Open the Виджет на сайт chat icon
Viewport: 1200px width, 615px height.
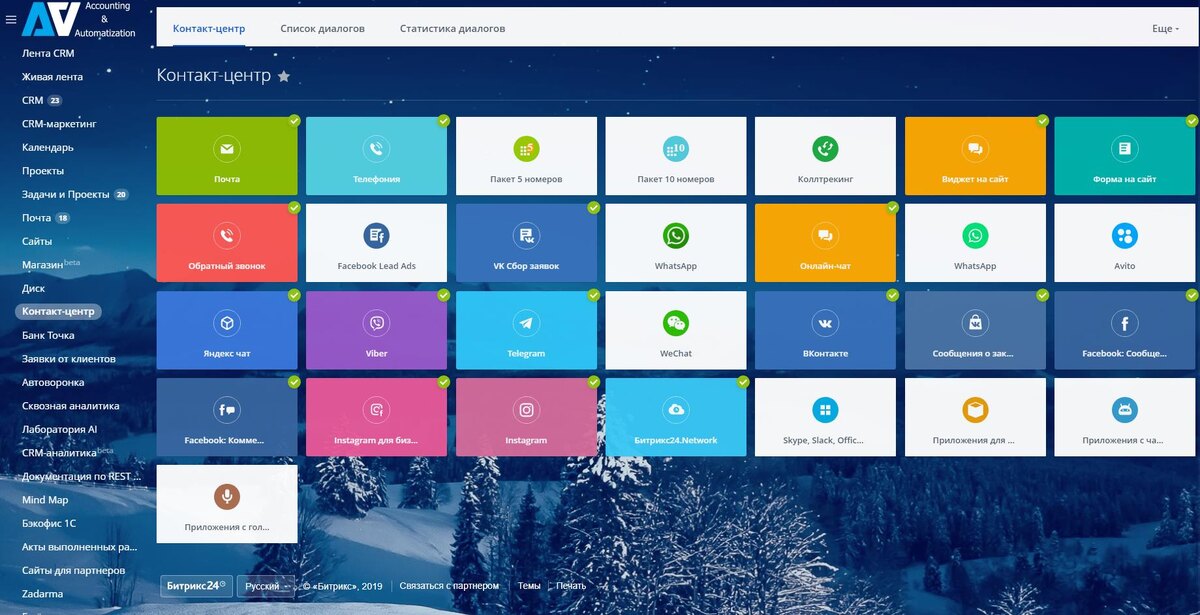click(x=975, y=149)
